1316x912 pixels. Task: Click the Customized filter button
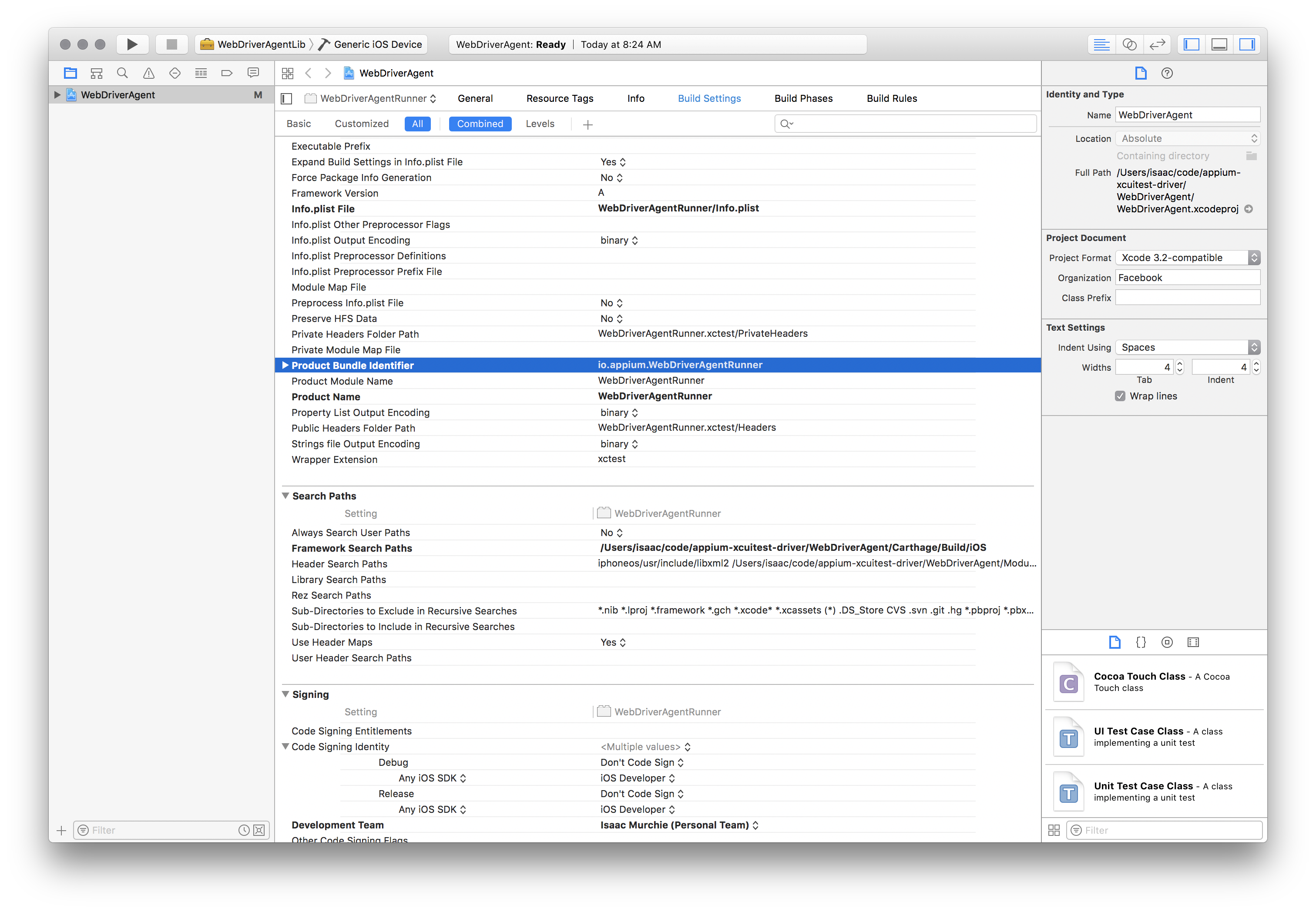pyautogui.click(x=361, y=124)
